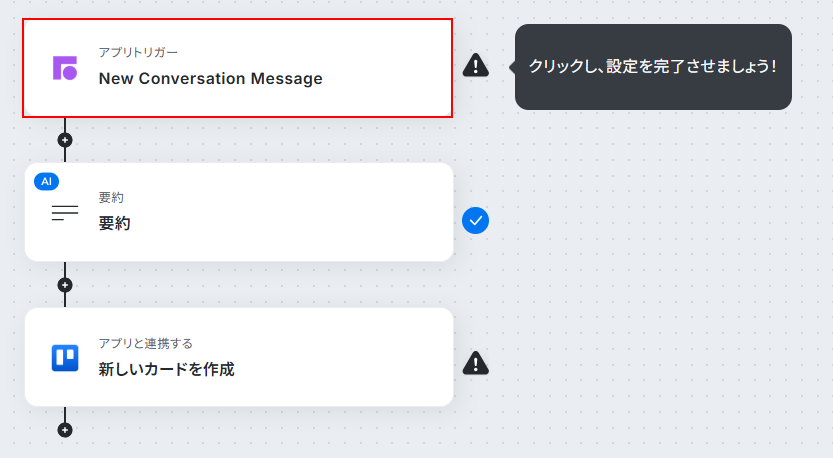Click the blue checkmark next to 要約

click(475, 220)
